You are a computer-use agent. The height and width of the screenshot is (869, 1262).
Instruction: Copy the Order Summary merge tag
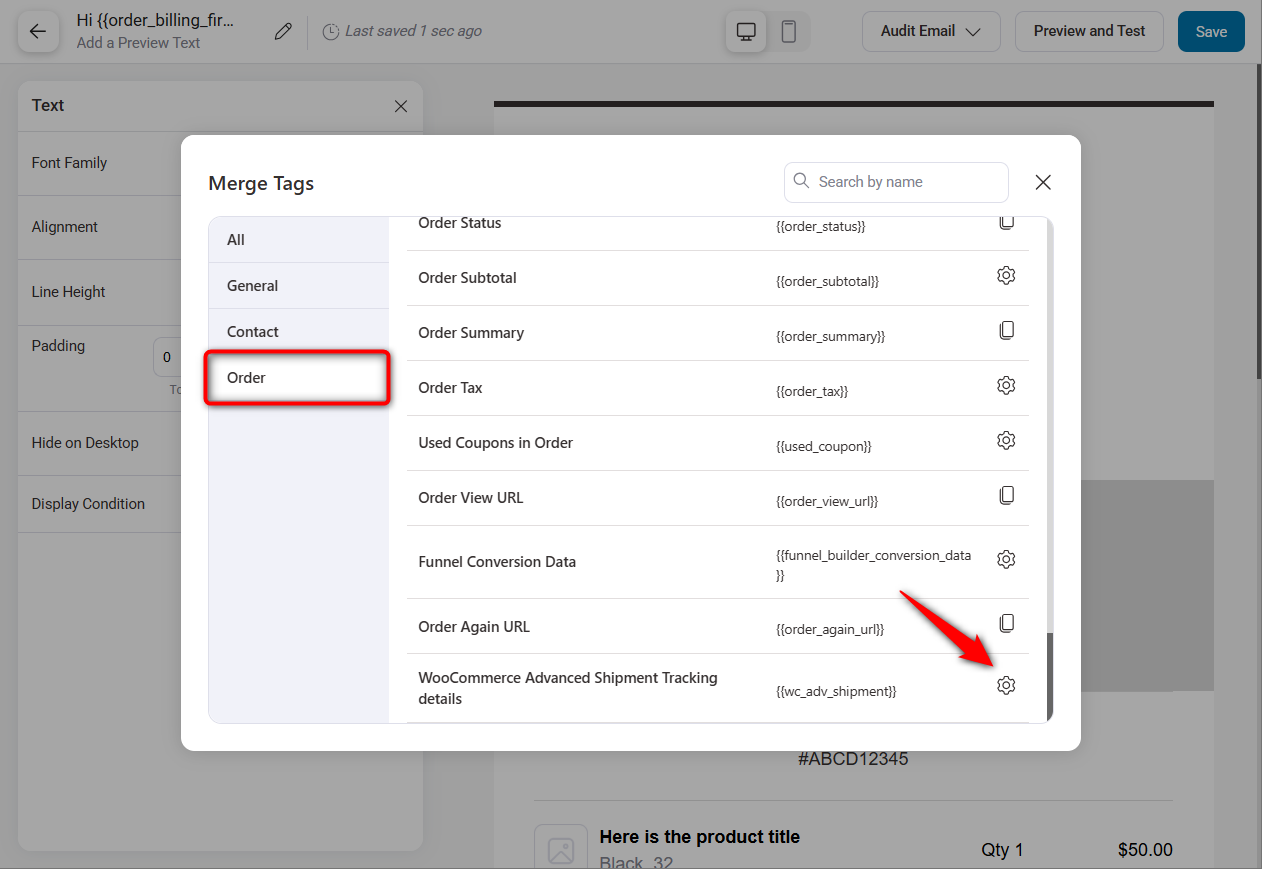pos(1006,330)
